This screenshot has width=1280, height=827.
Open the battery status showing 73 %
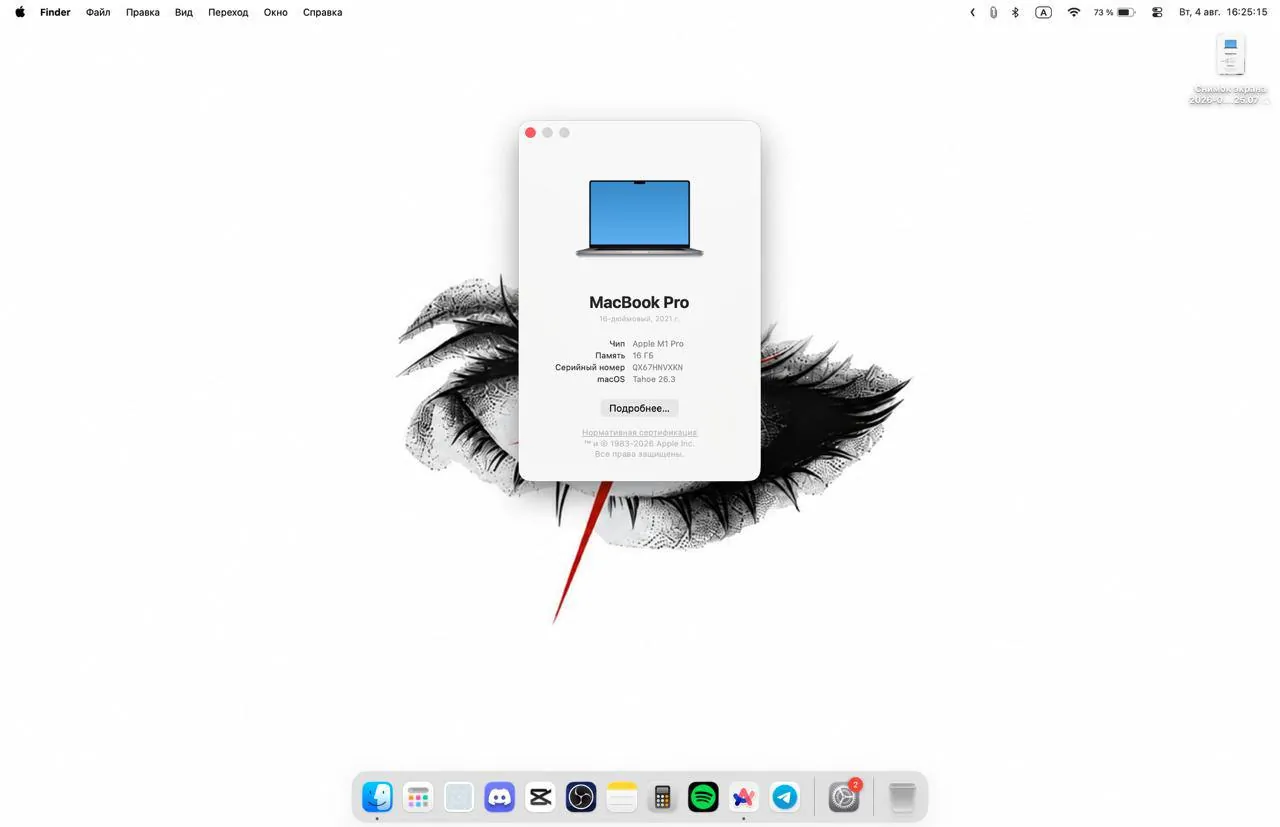point(1113,12)
